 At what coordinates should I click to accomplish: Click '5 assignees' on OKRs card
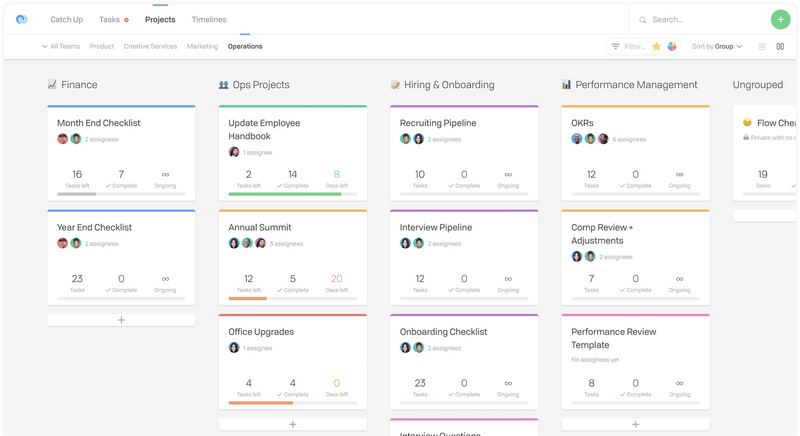click(x=629, y=139)
